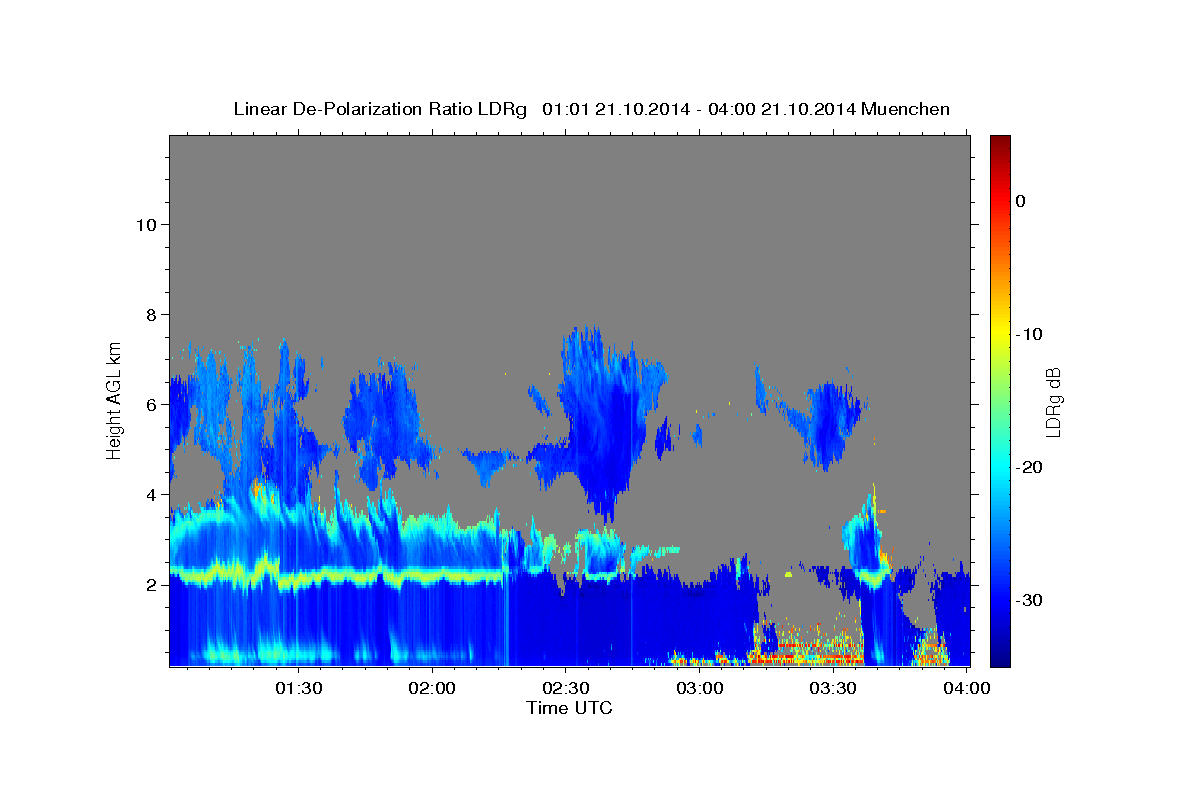Click the height tick label 8

tap(152, 314)
